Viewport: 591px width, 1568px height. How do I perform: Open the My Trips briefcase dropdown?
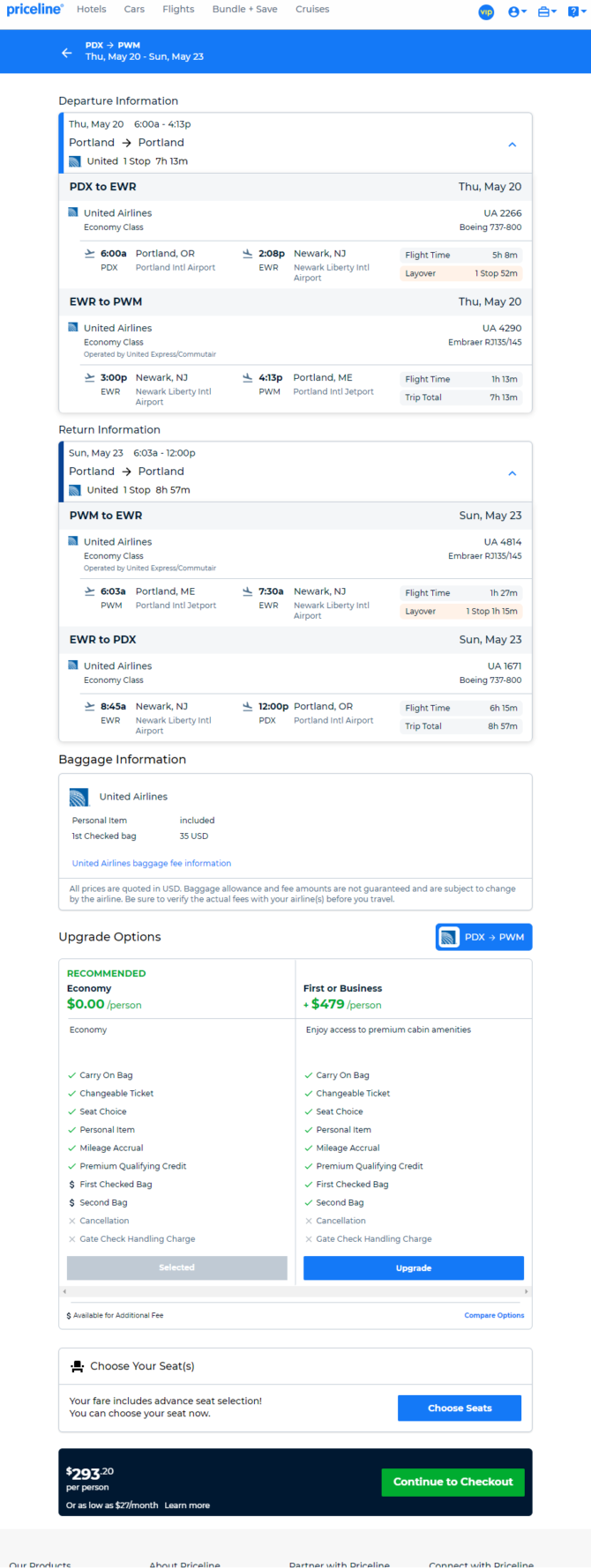pos(547,11)
